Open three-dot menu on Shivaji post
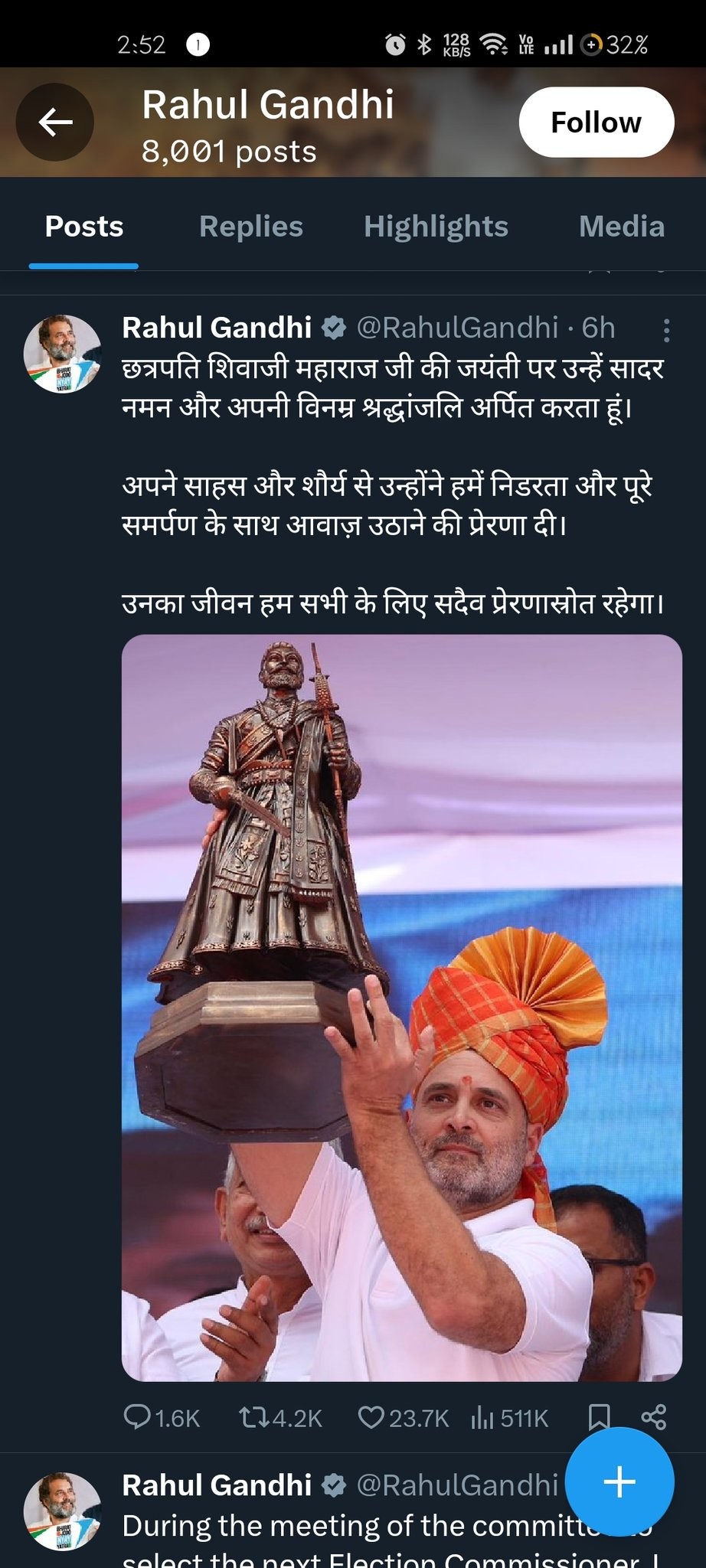This screenshot has width=706, height=1568. pyautogui.click(x=666, y=330)
